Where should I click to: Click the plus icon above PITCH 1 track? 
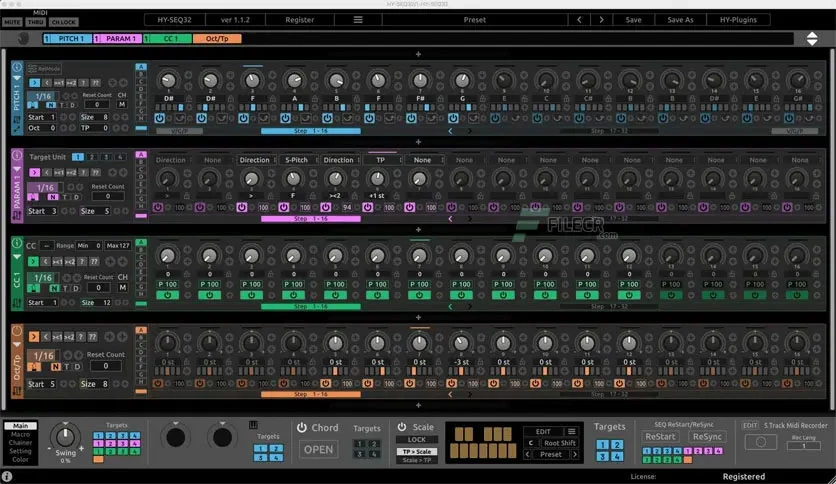pos(418,54)
